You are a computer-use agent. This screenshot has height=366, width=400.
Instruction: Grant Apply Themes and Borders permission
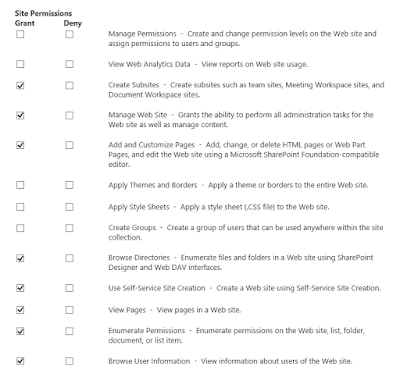pyautogui.click(x=20, y=185)
